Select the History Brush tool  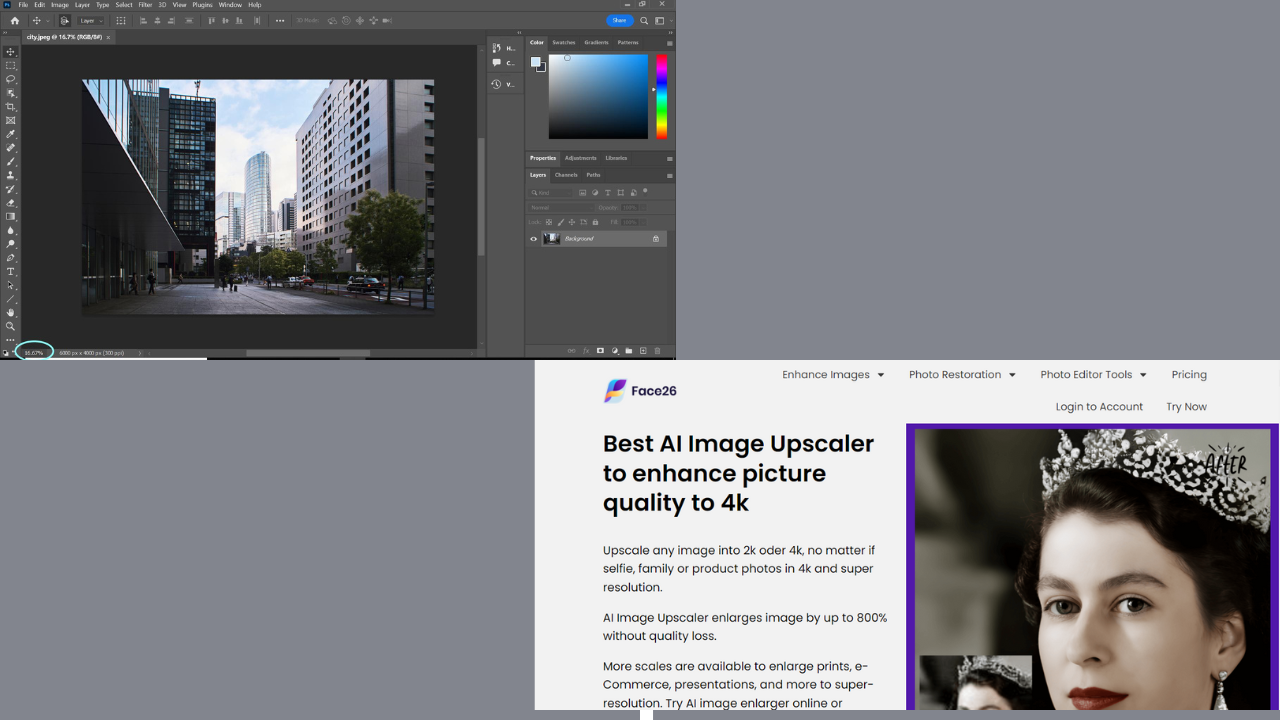point(11,189)
